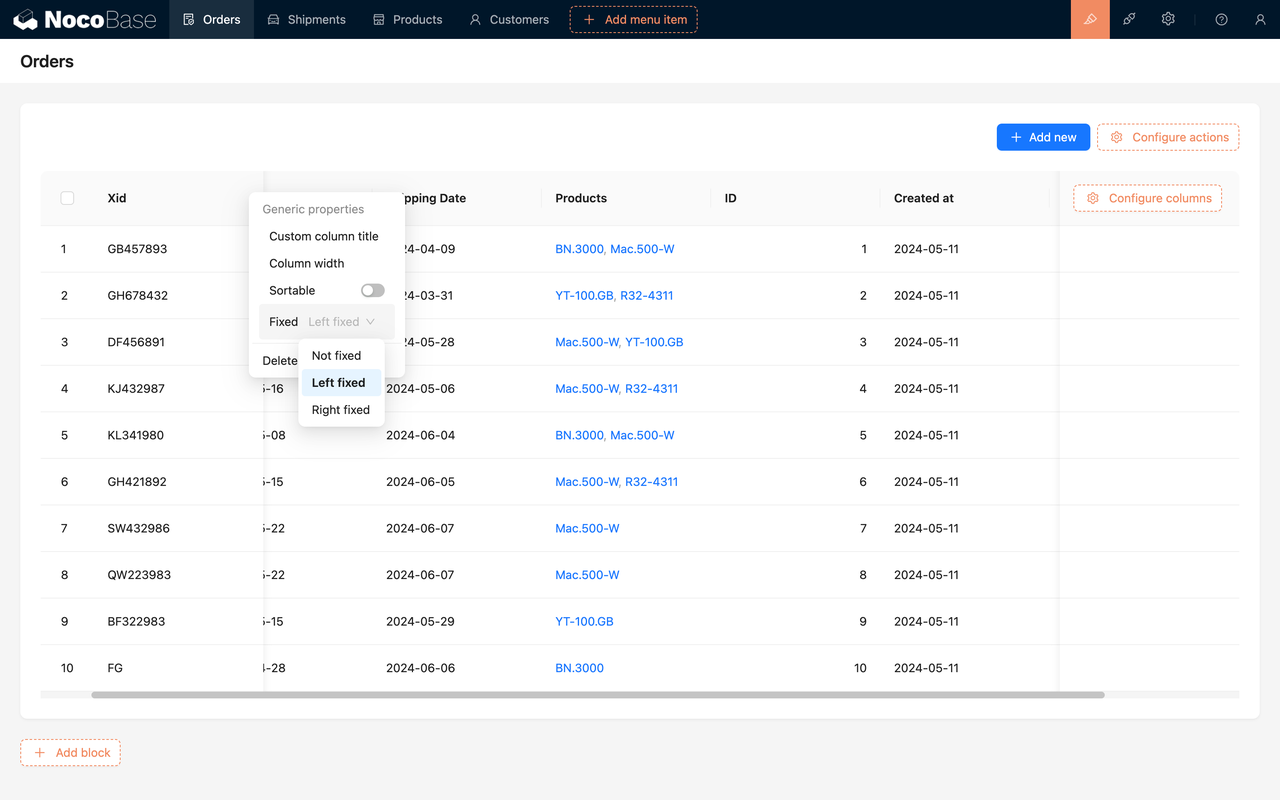Open the user profile icon
This screenshot has width=1280, height=800.
pos(1261,19)
